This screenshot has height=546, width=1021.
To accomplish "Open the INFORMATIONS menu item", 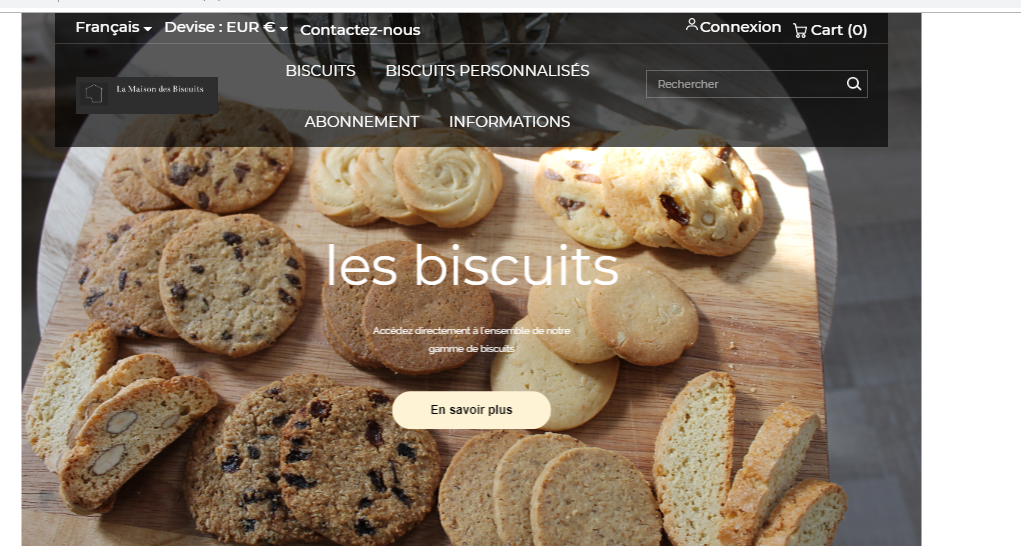I will pyautogui.click(x=509, y=122).
